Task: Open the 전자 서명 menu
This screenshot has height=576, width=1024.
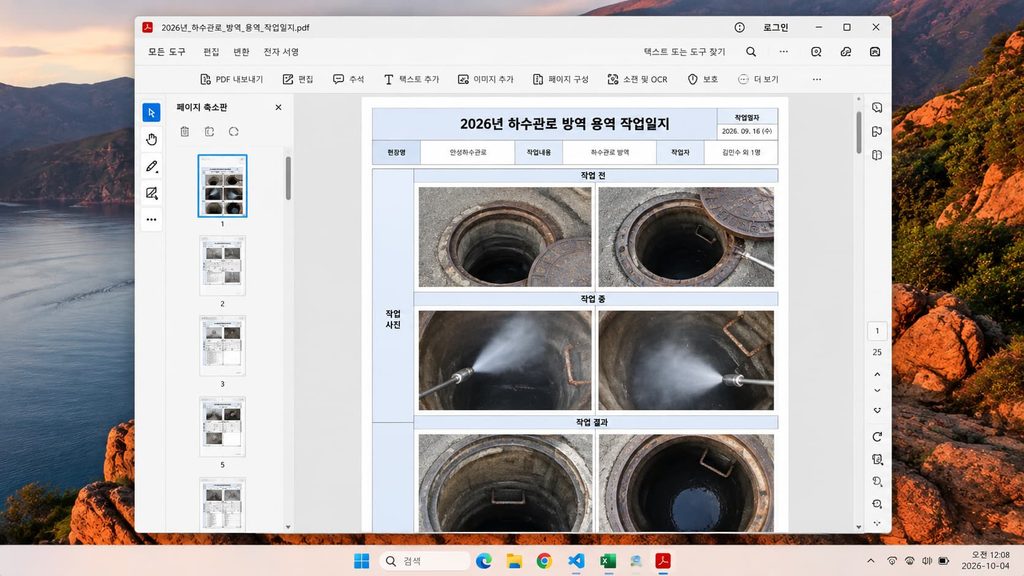Action: pyautogui.click(x=281, y=52)
